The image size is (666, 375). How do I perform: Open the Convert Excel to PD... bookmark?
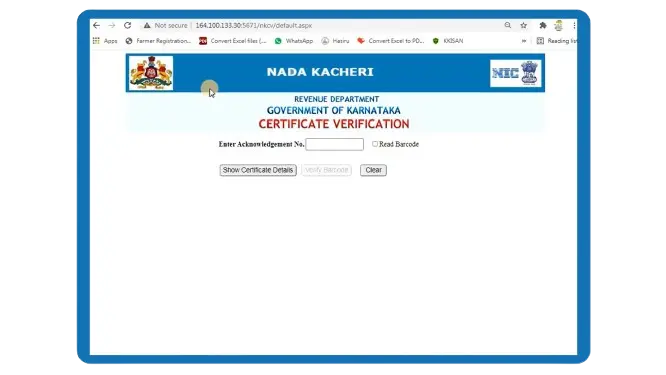coord(391,41)
